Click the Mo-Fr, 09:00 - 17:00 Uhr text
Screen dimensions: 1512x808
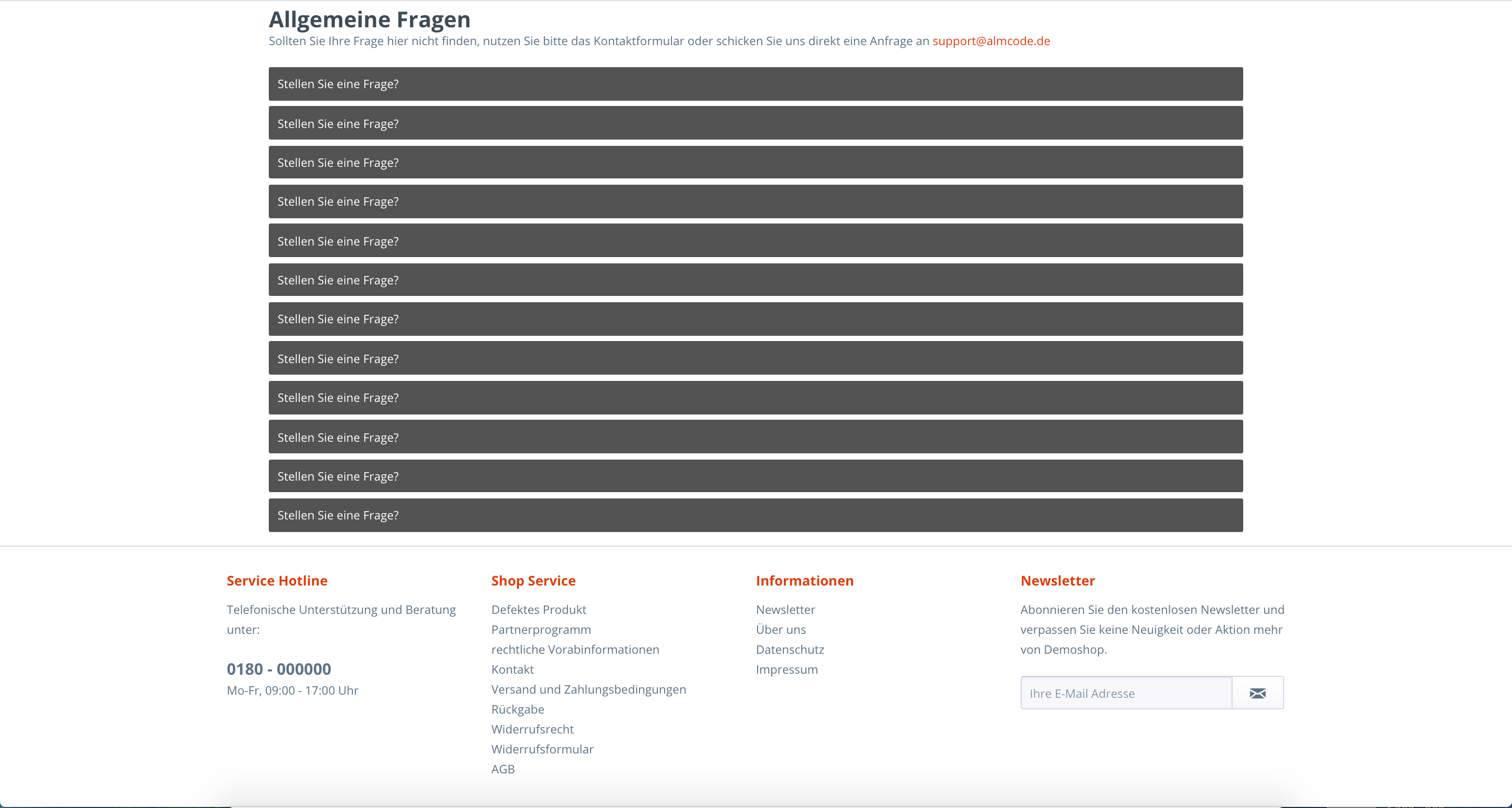tap(292, 690)
